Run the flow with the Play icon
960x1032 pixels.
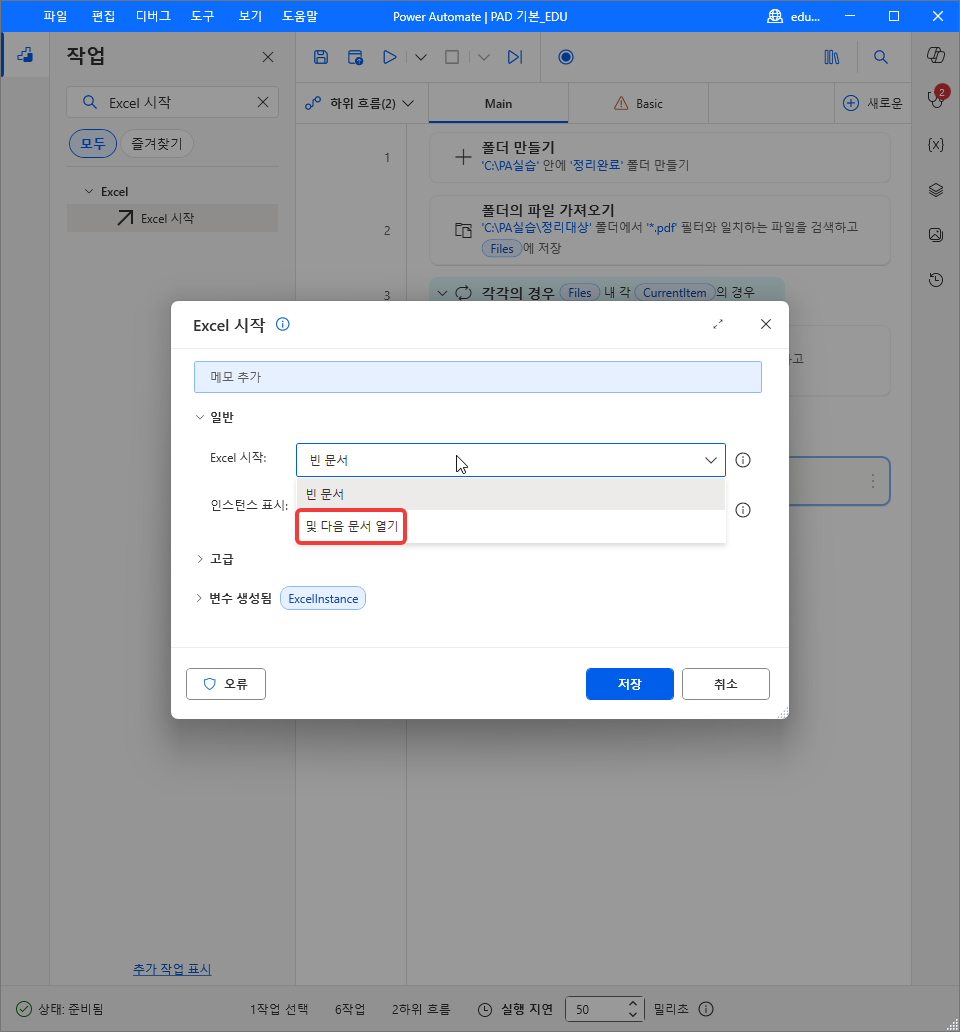[390, 57]
